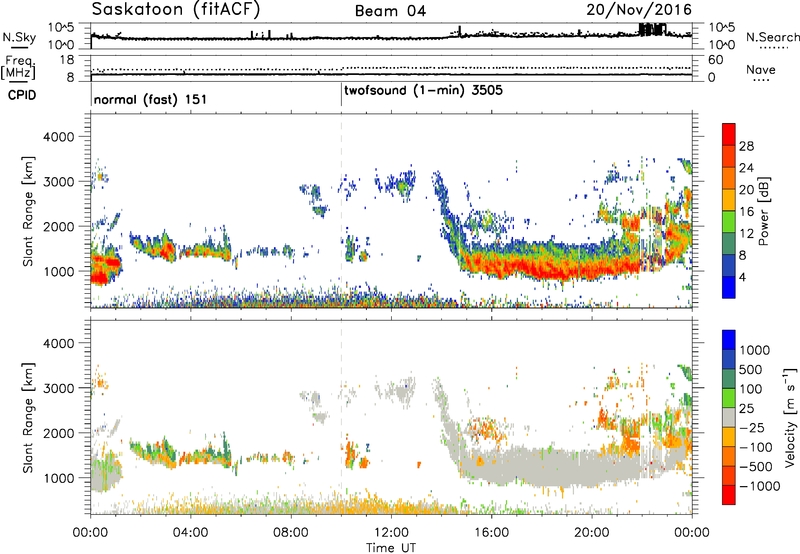Pick the light green Power segment between 12 and 16
This screenshot has height=554, width=800.
coord(729,222)
